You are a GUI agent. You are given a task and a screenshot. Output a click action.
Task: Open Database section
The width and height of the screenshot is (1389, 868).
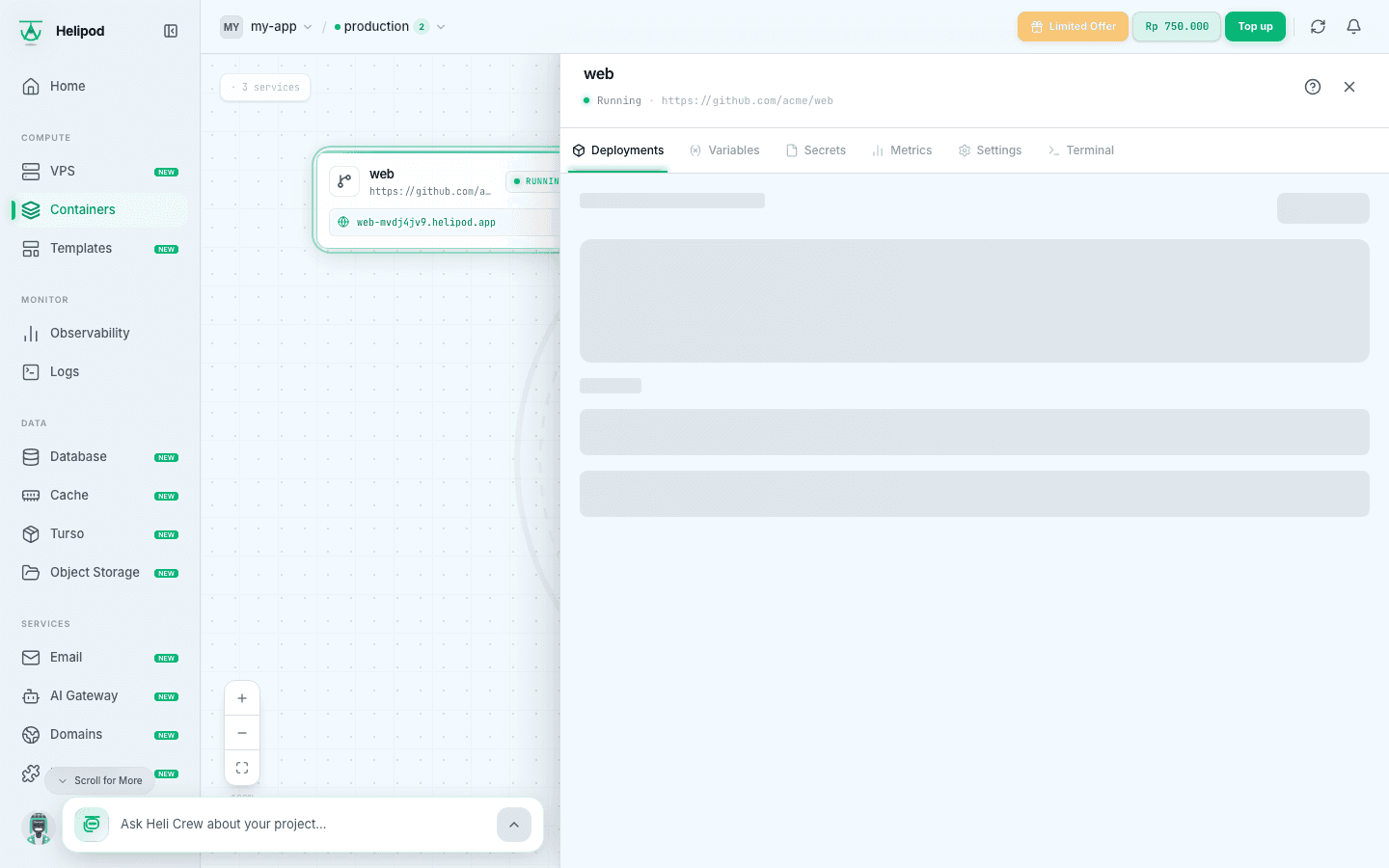[x=99, y=456]
